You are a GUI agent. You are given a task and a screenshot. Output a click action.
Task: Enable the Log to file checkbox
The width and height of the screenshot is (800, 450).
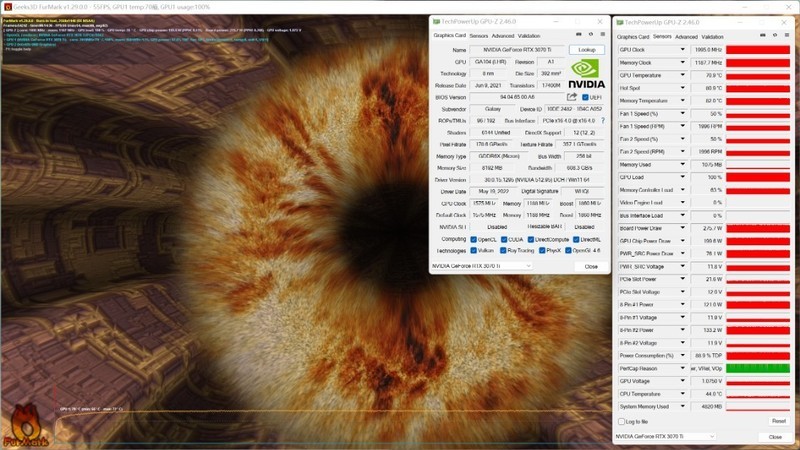pos(622,422)
